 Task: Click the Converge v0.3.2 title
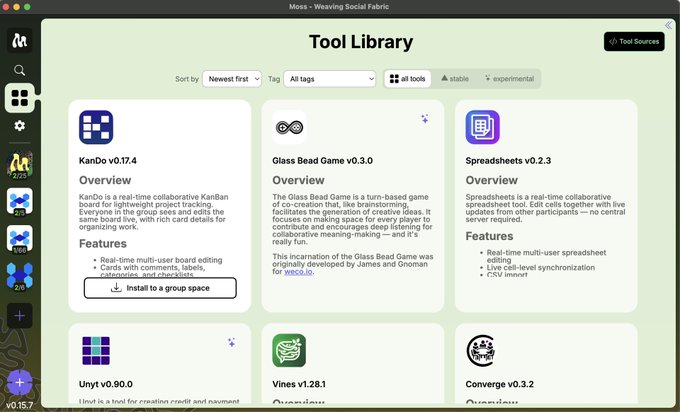click(x=500, y=384)
